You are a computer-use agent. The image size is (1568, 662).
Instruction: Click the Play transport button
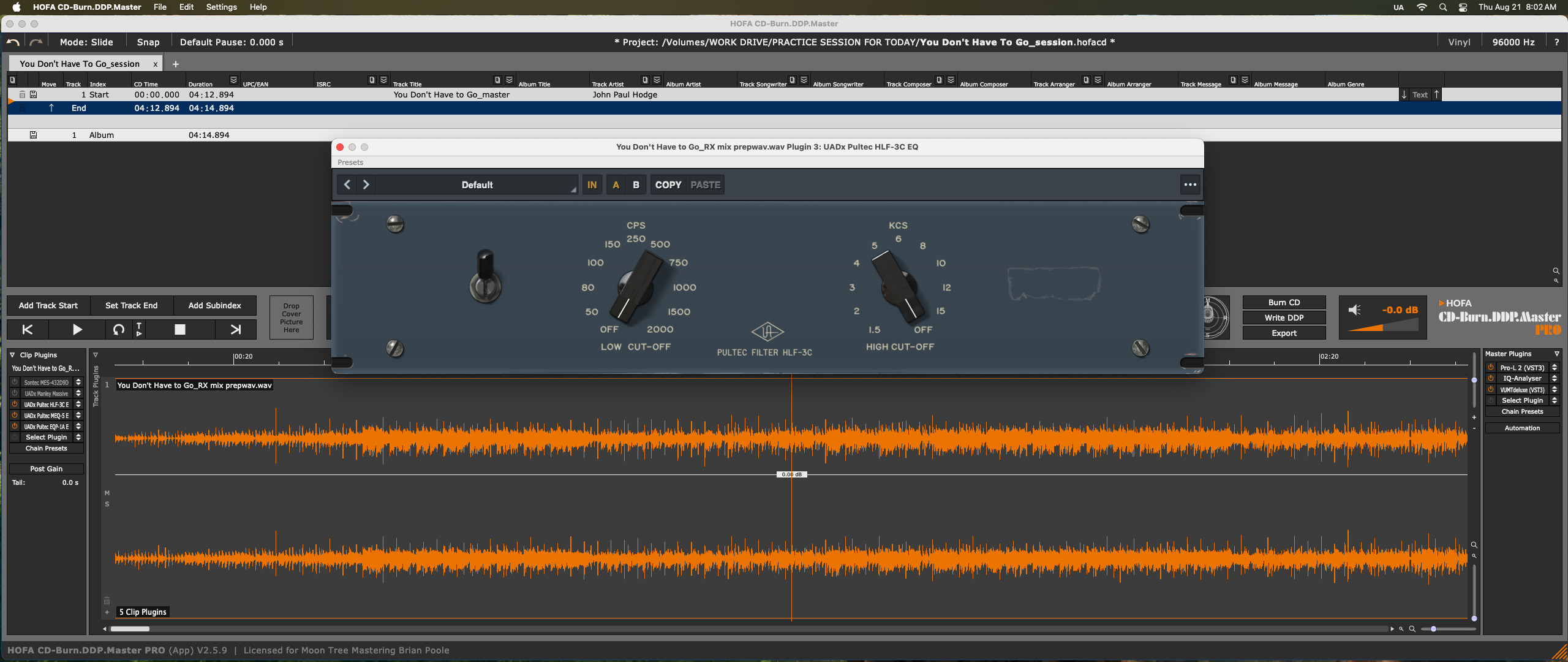click(77, 330)
